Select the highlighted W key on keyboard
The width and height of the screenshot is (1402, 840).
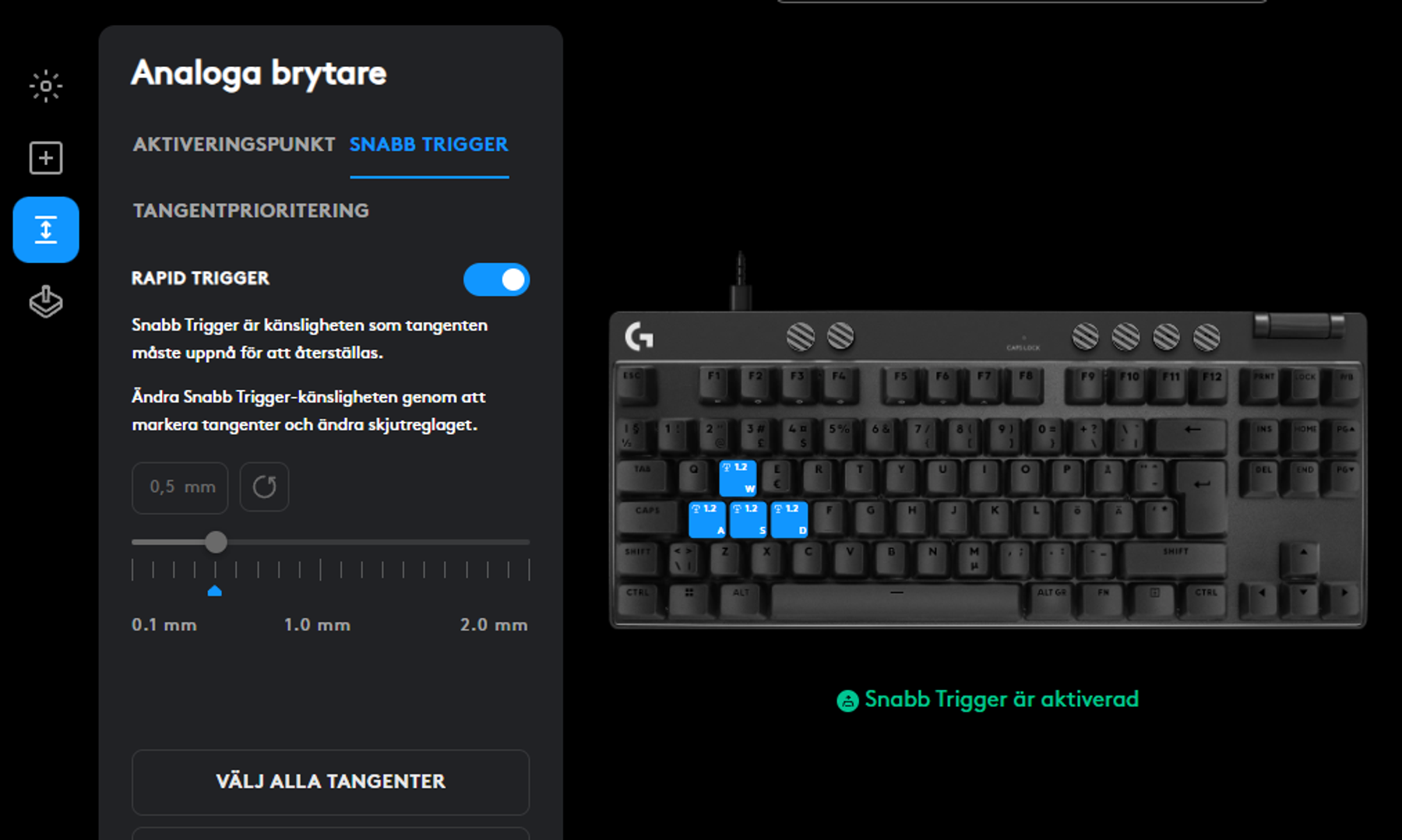738,478
